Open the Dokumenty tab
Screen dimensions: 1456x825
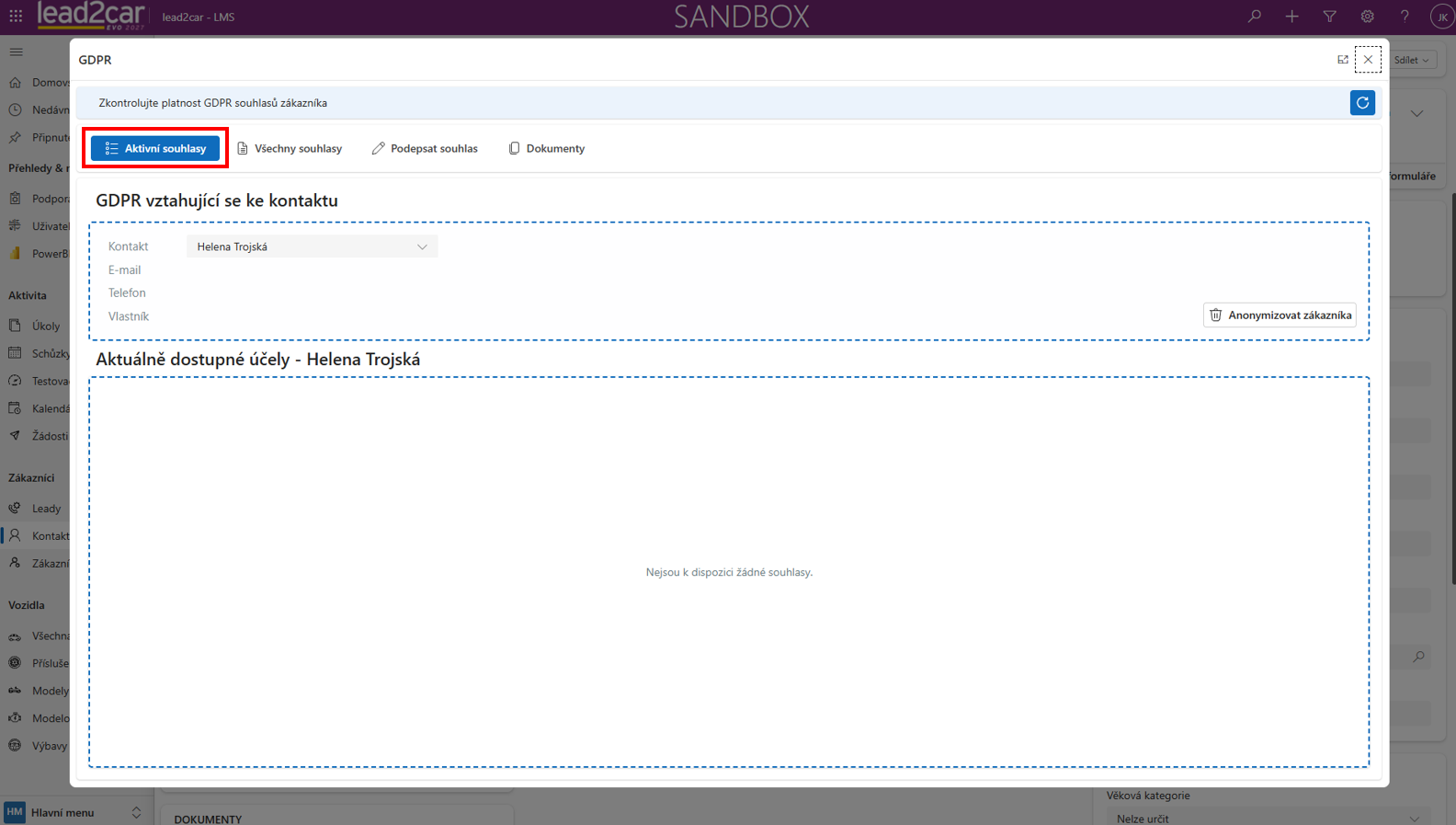pos(547,148)
